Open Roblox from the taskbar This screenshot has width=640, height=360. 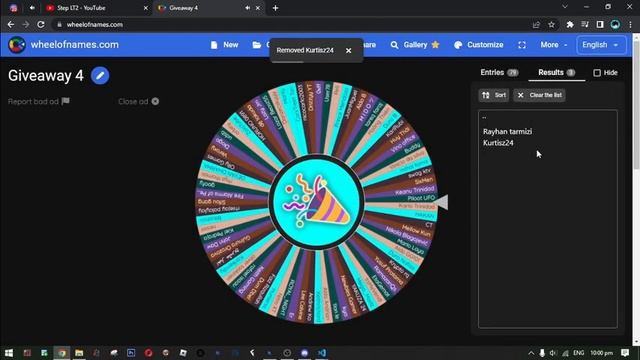[x=183, y=353]
